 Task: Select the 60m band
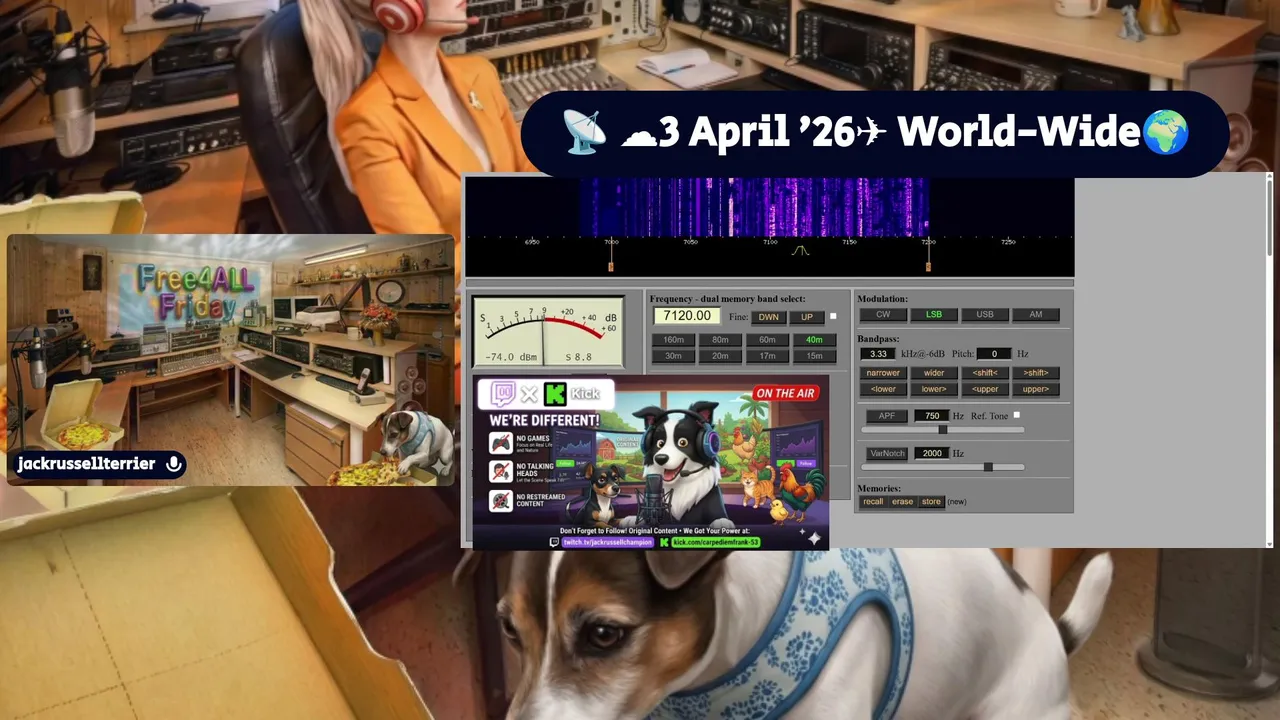[767, 340]
